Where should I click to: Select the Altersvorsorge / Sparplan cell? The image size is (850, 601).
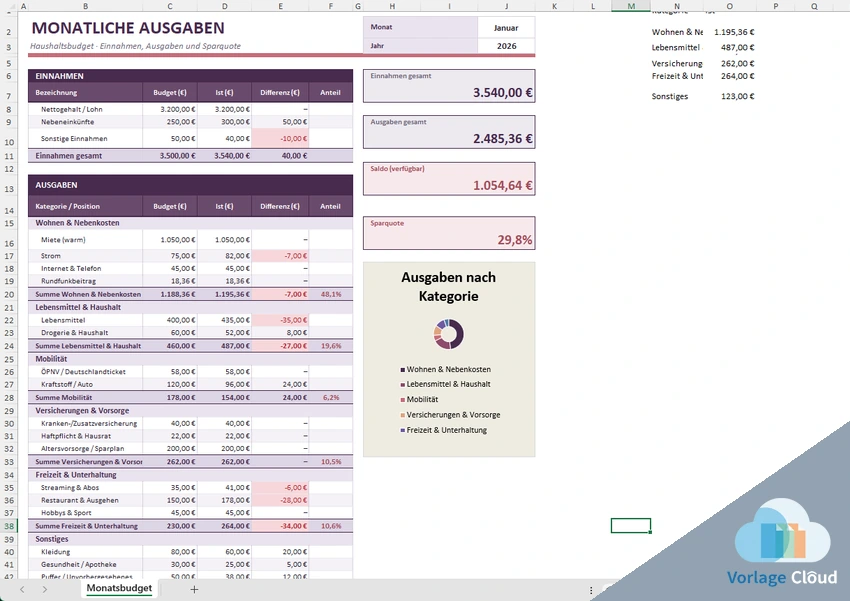point(85,449)
